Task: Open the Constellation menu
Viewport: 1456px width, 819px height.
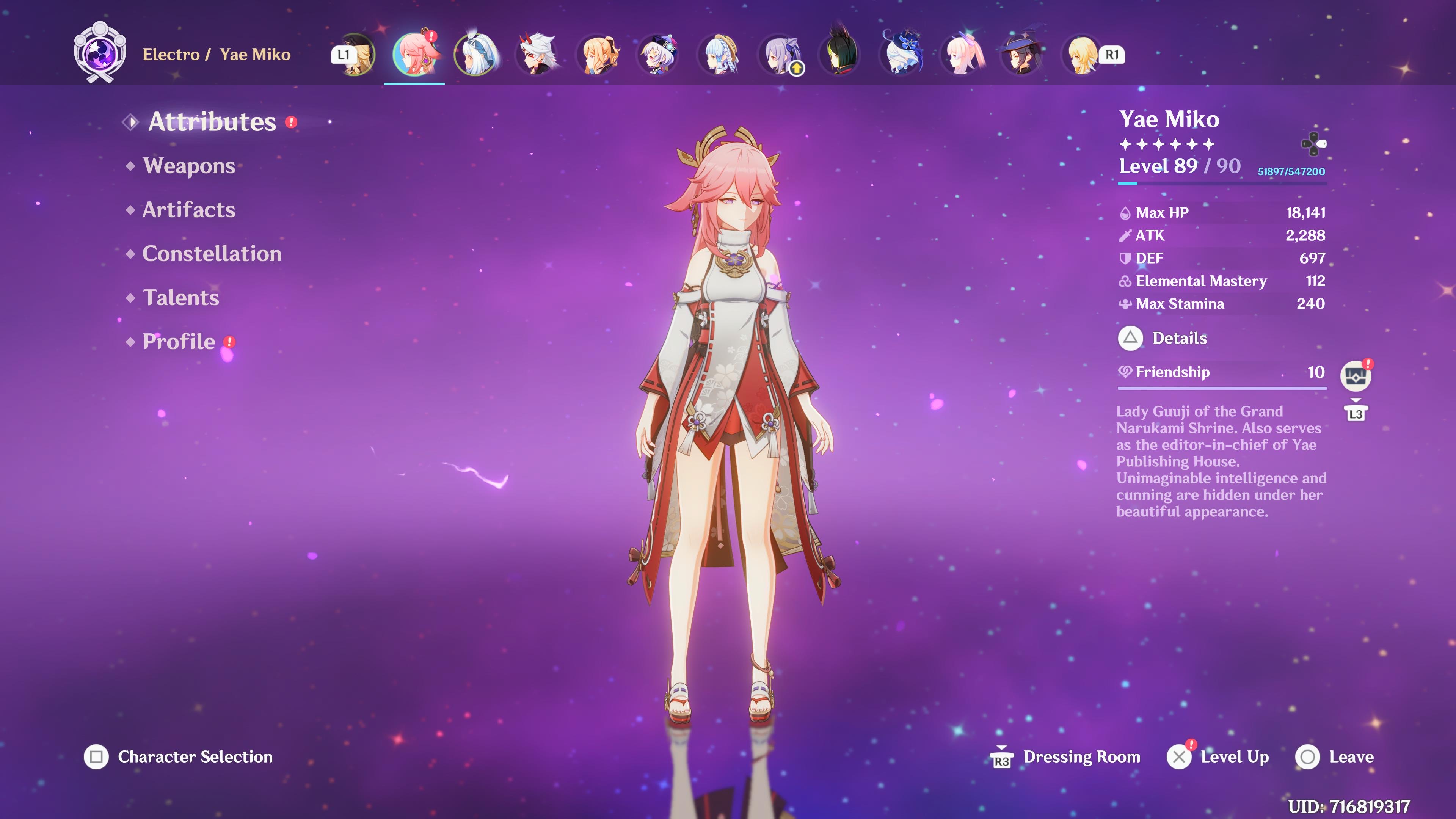Action: [212, 254]
